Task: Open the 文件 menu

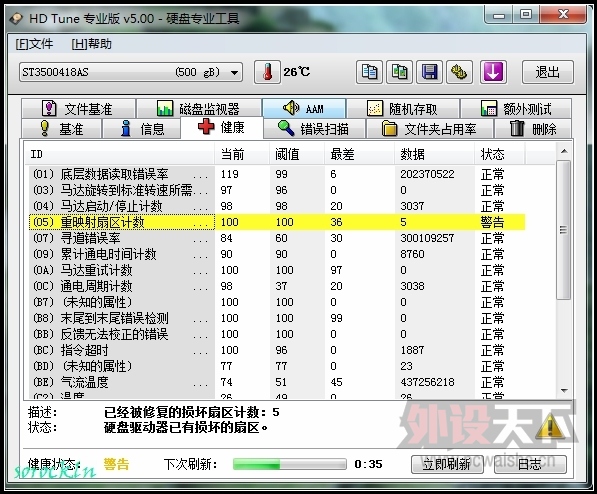Action: point(34,44)
